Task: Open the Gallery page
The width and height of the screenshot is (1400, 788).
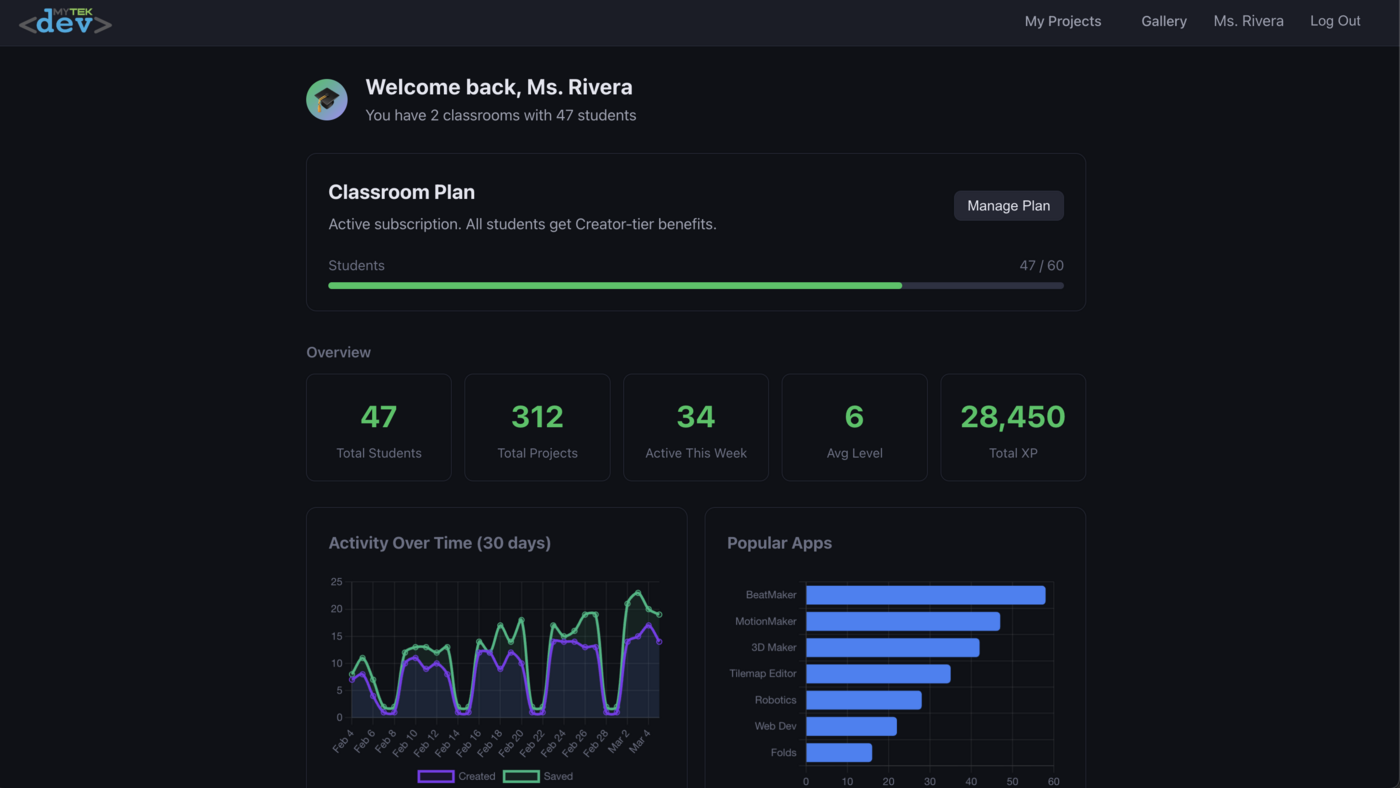Action: (x=1163, y=21)
